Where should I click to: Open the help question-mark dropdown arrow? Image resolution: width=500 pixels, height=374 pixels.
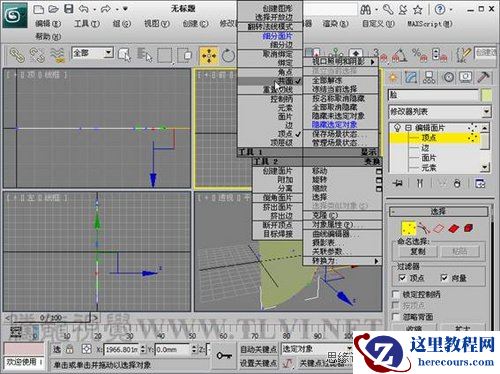coord(451,10)
